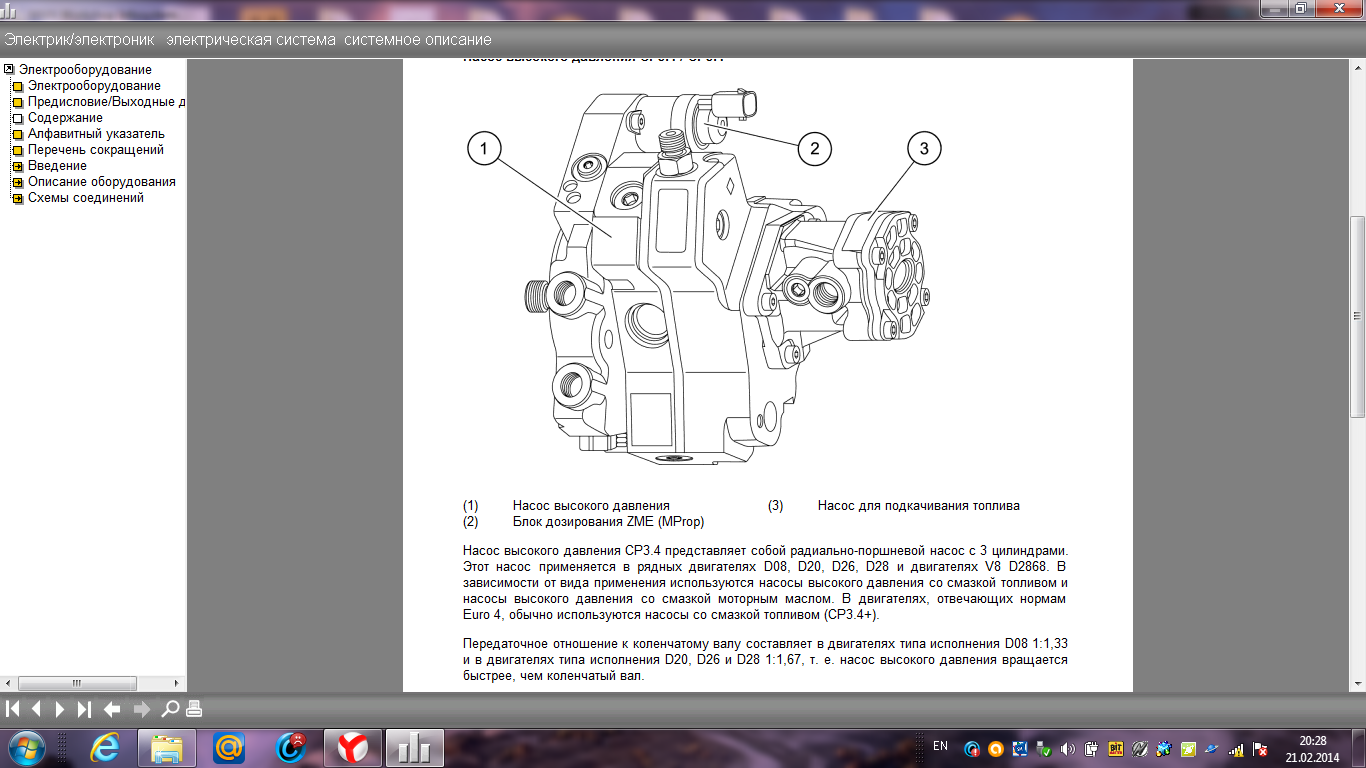
Task: Select Содержание in the tree
Action: pos(65,118)
